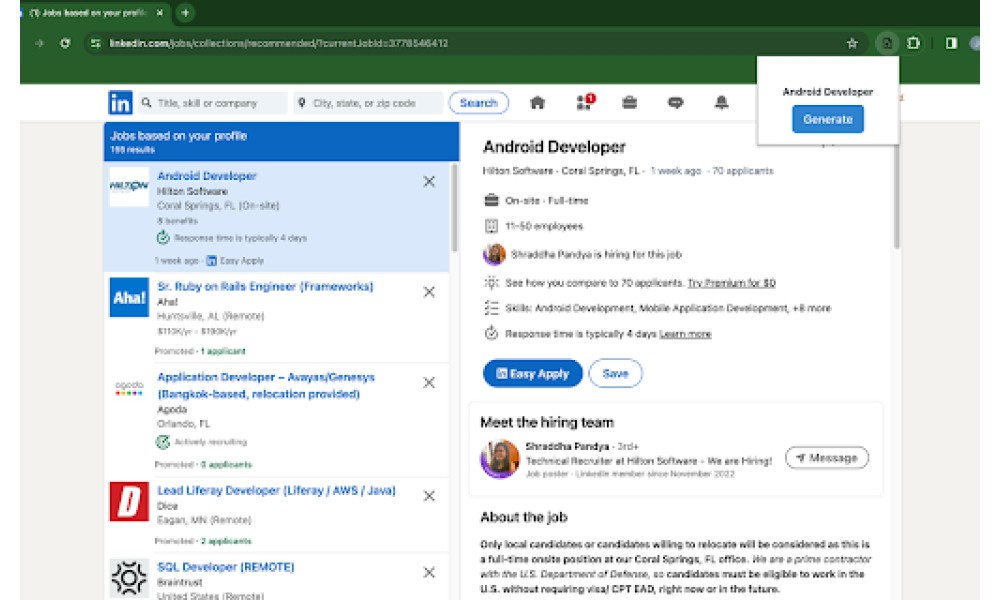Open Sr. Ruby on Rails Engineer (Frameworks) link
The image size is (1000, 600).
pos(265,287)
